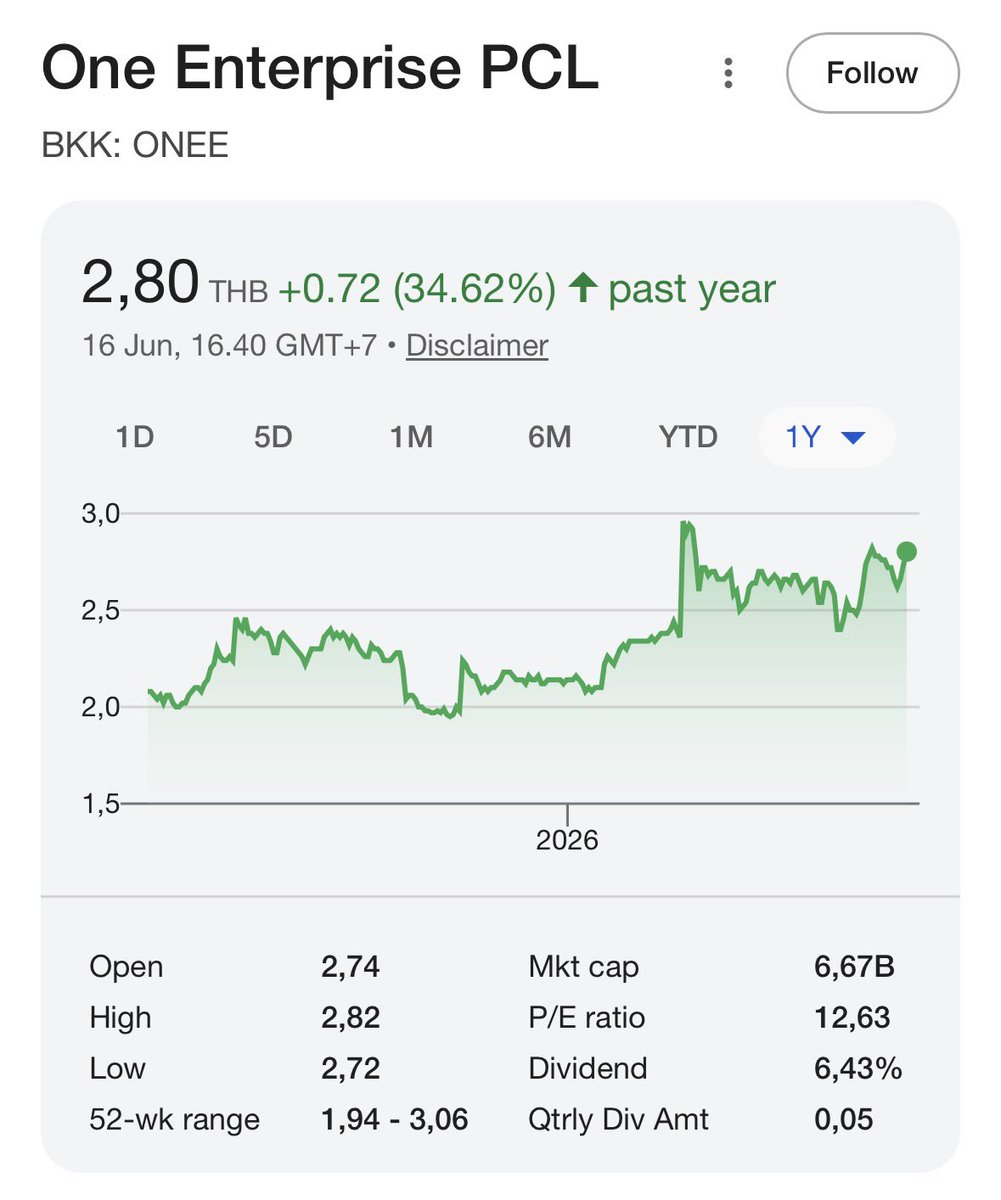The width and height of the screenshot is (1001, 1200).
Task: Click the Mkt cap value 6,67B
Action: coord(855,967)
